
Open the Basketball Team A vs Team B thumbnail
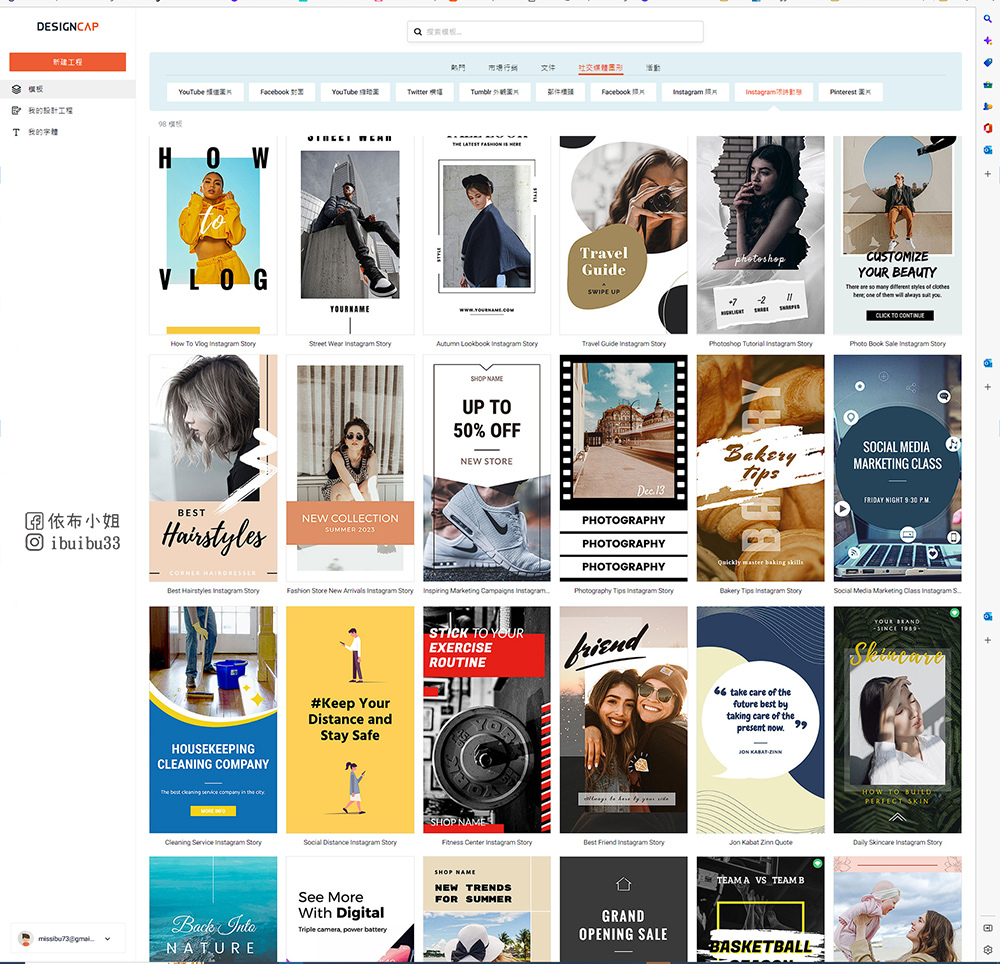point(760,909)
